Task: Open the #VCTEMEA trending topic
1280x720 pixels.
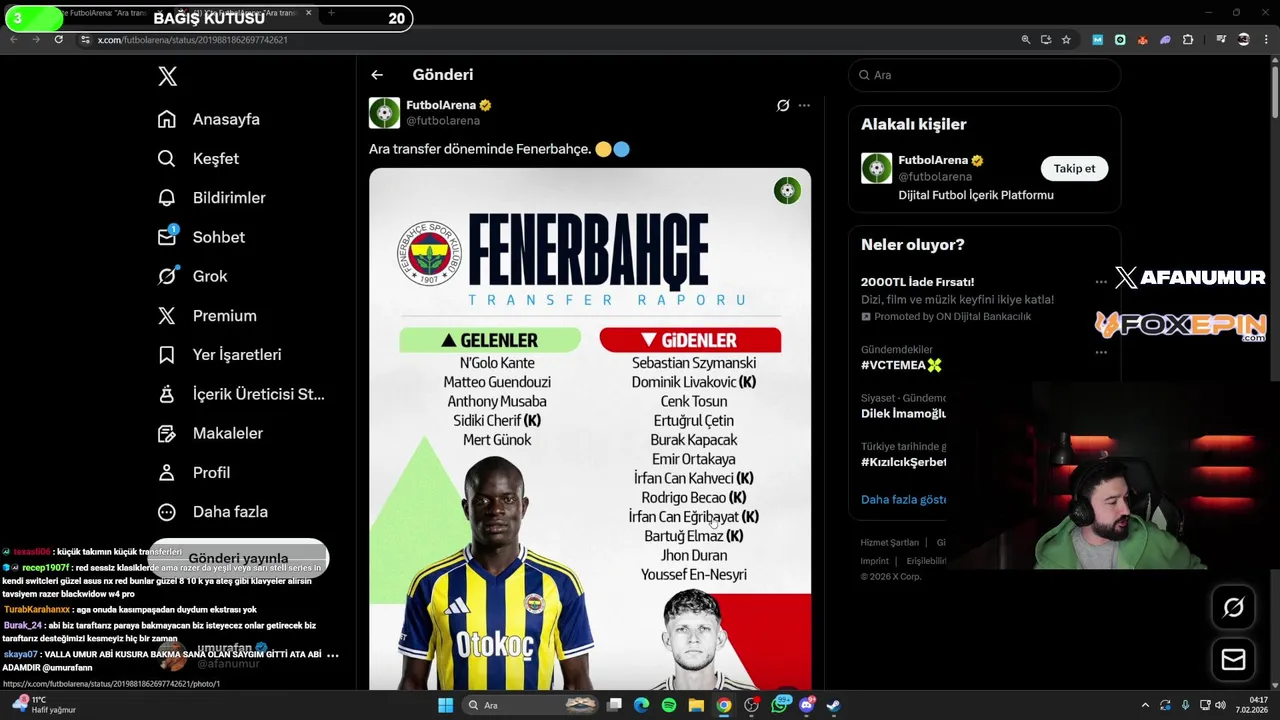Action: [x=901, y=365]
